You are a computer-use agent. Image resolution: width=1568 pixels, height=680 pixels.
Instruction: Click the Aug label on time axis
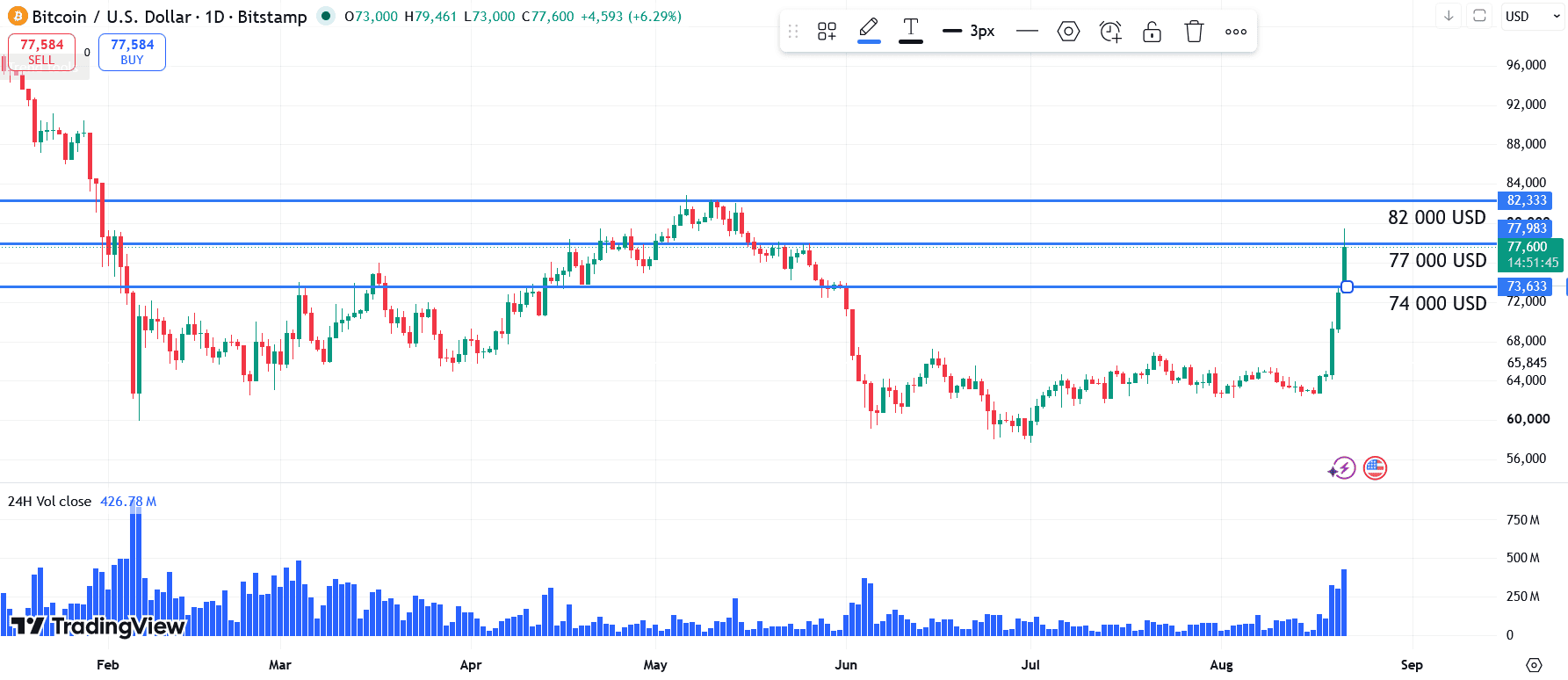click(x=1221, y=665)
